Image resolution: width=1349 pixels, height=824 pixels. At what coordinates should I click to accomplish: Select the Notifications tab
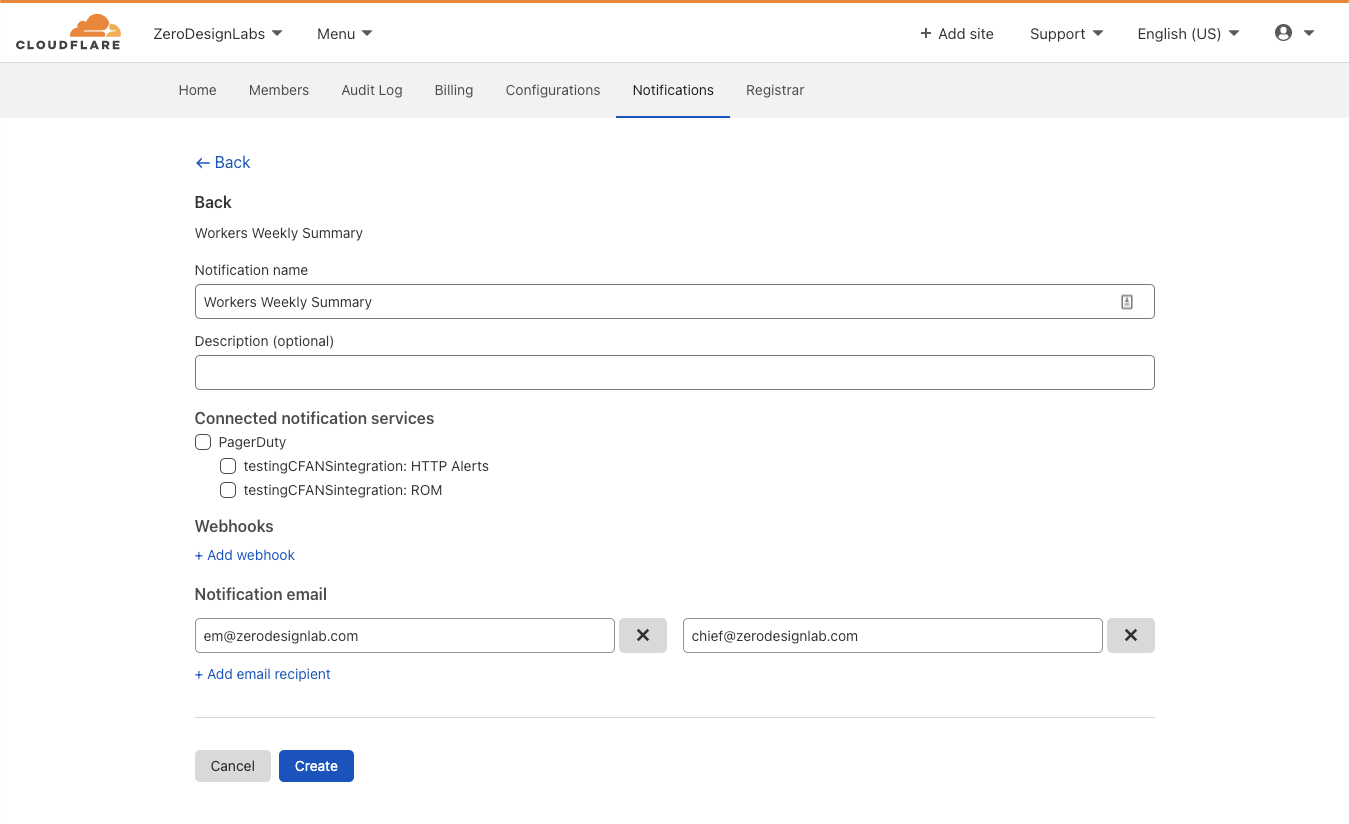pos(673,90)
